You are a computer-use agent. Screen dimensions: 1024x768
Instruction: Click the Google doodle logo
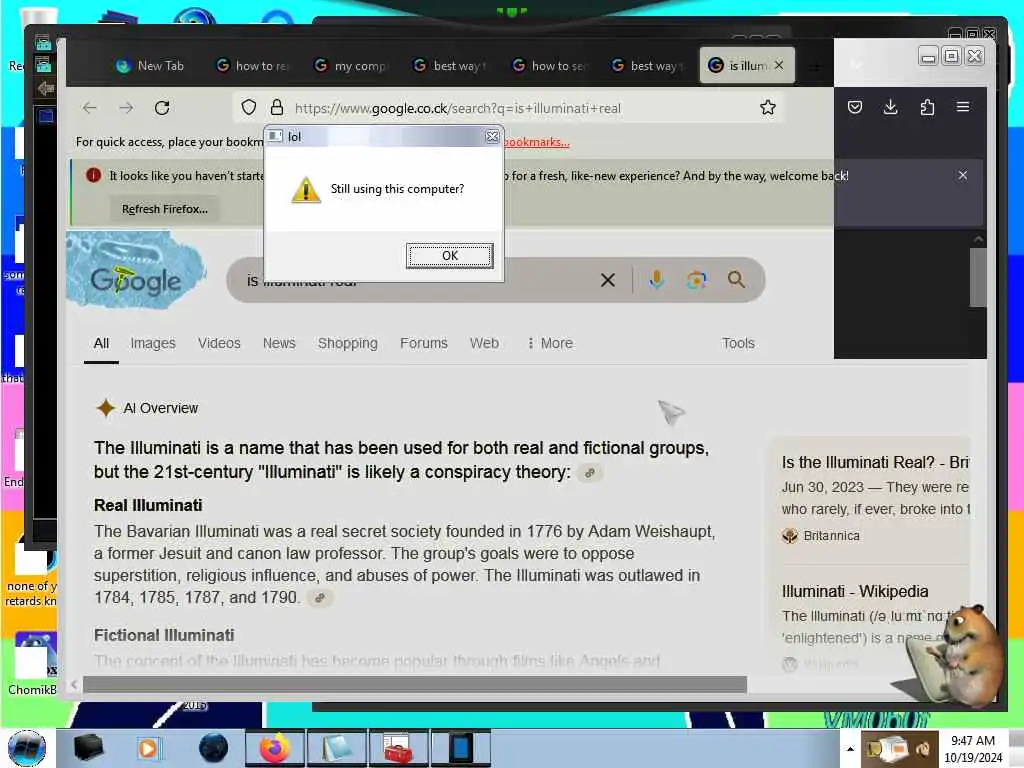(136, 269)
